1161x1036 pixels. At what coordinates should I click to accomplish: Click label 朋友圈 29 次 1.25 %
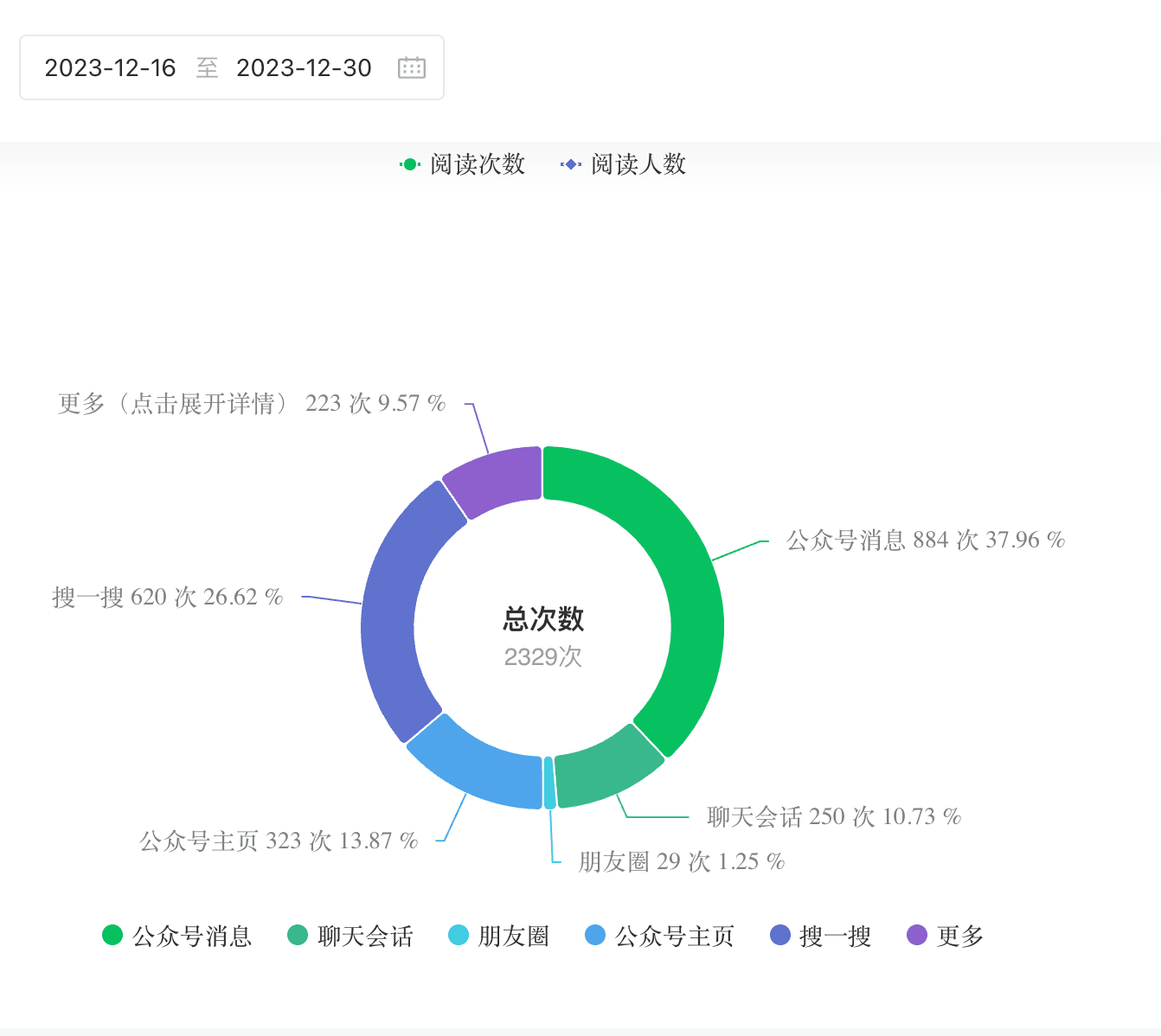click(x=682, y=861)
